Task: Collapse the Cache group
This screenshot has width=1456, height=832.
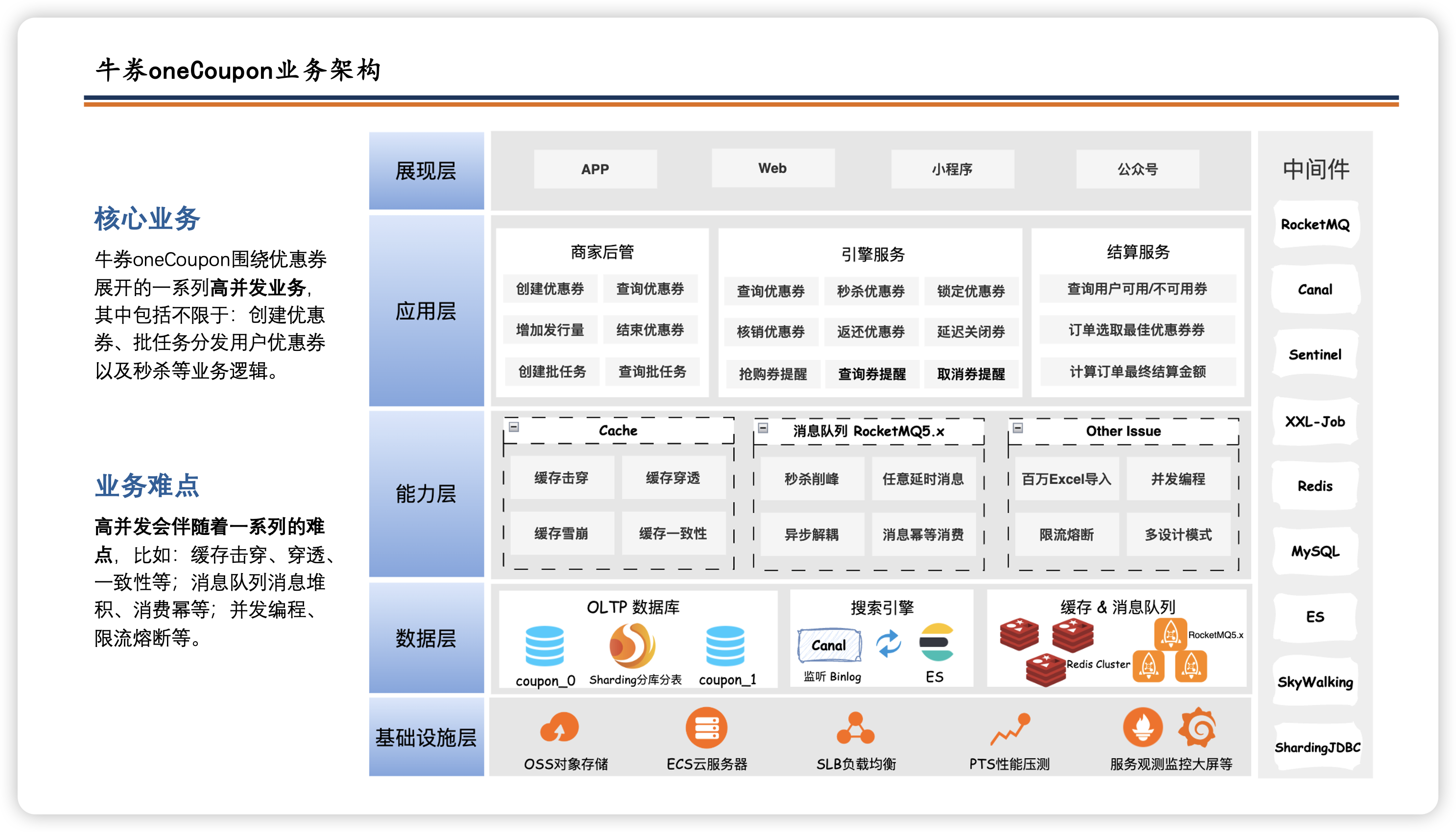Action: 514,427
